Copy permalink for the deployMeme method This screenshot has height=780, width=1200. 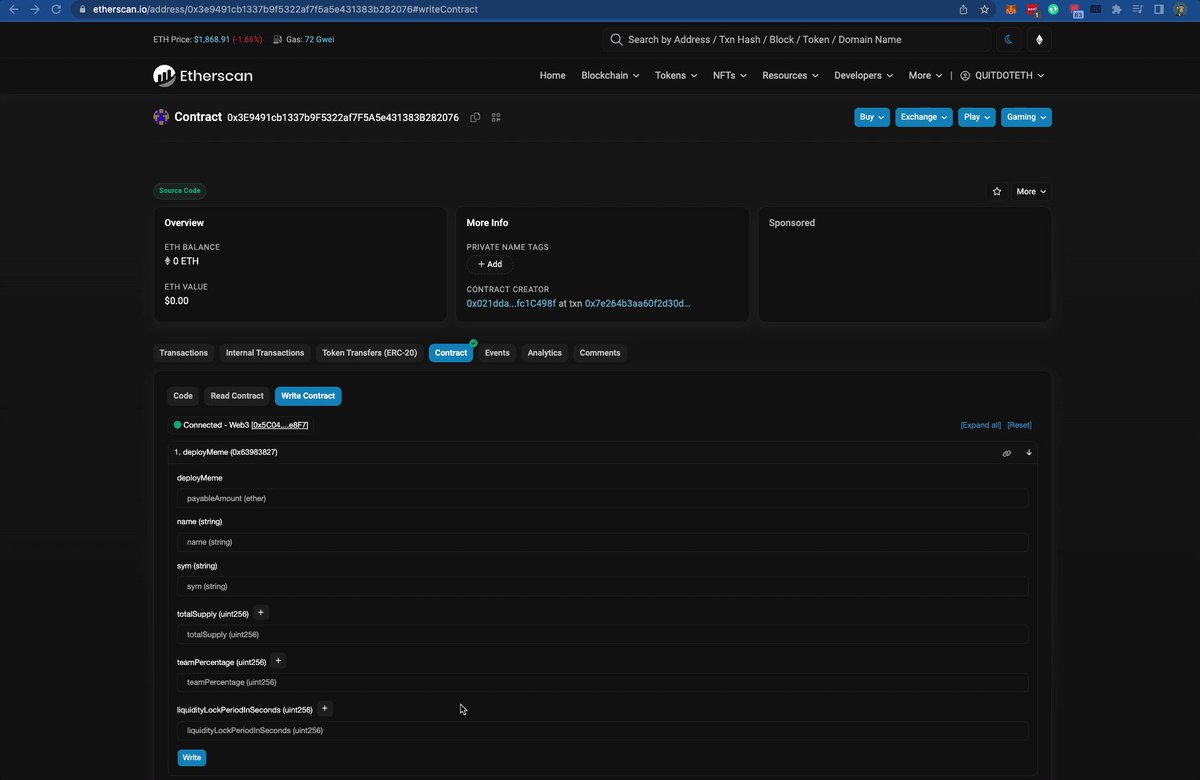tap(1007, 453)
